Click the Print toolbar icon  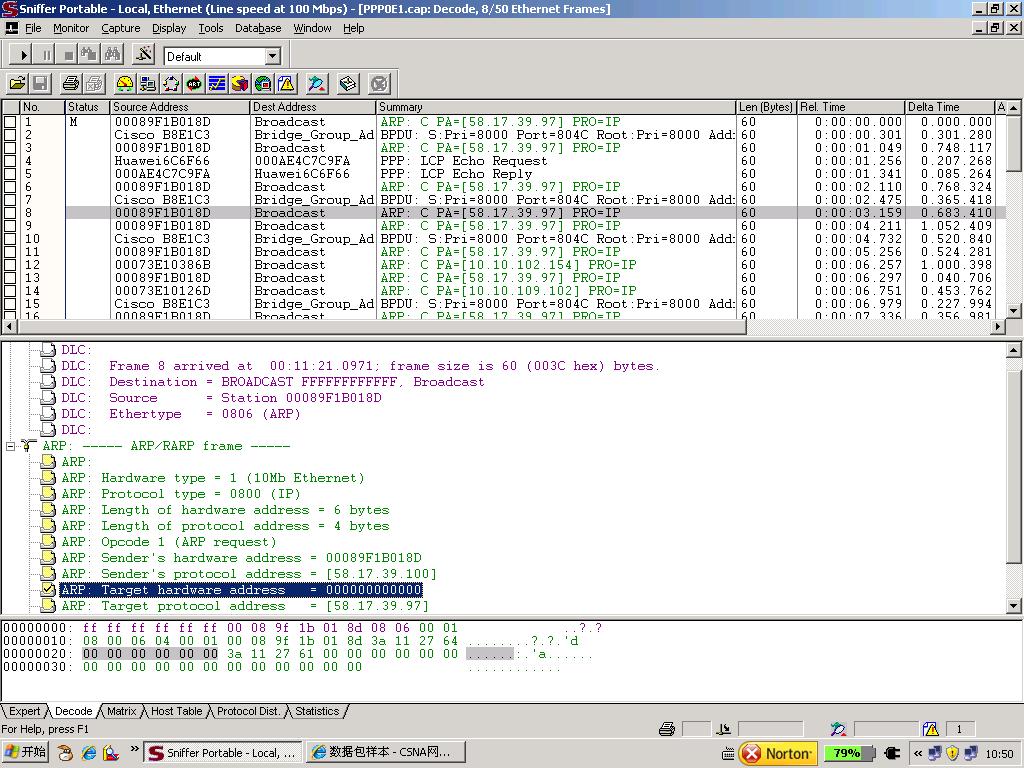tap(71, 83)
